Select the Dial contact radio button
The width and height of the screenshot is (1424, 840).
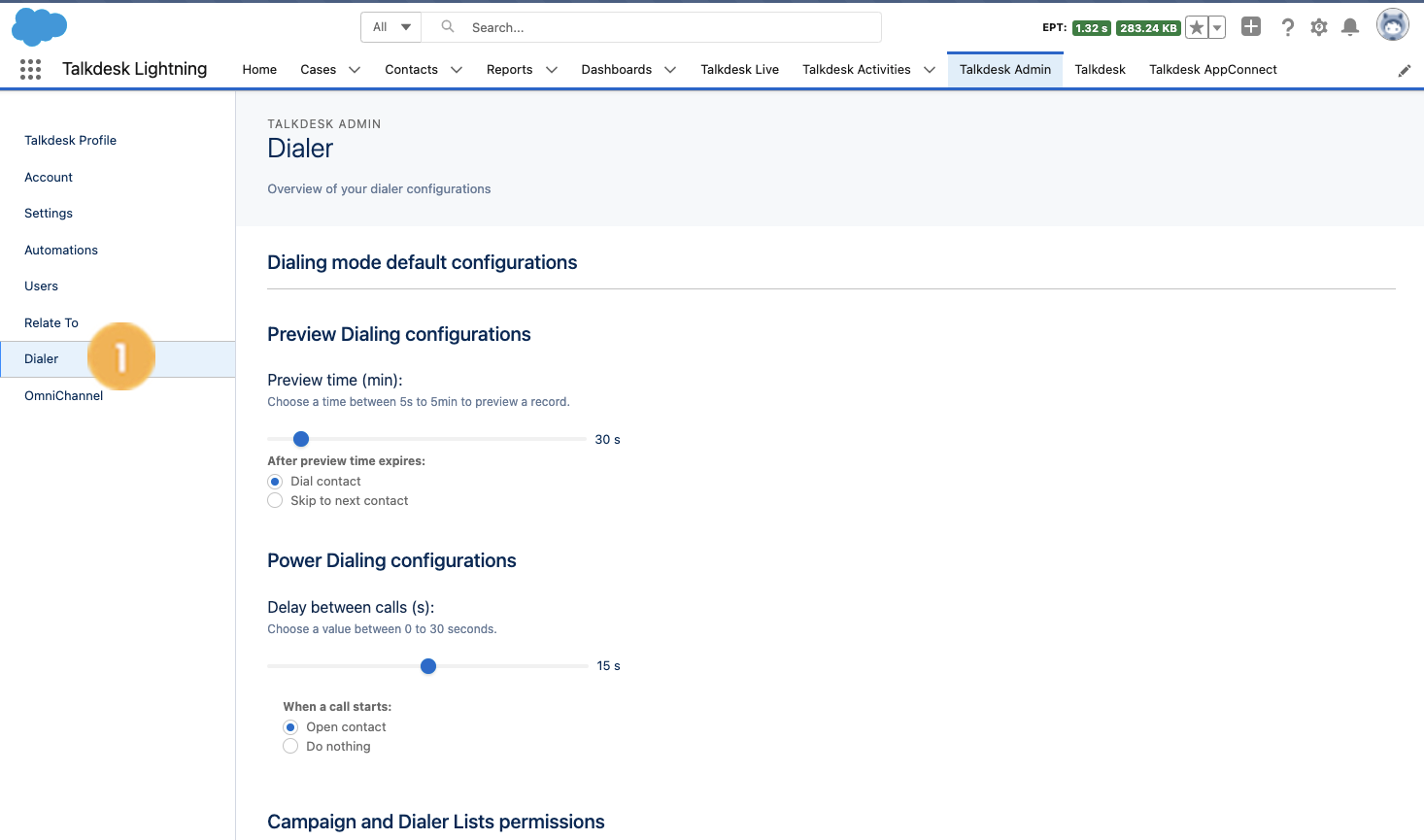pyautogui.click(x=275, y=481)
